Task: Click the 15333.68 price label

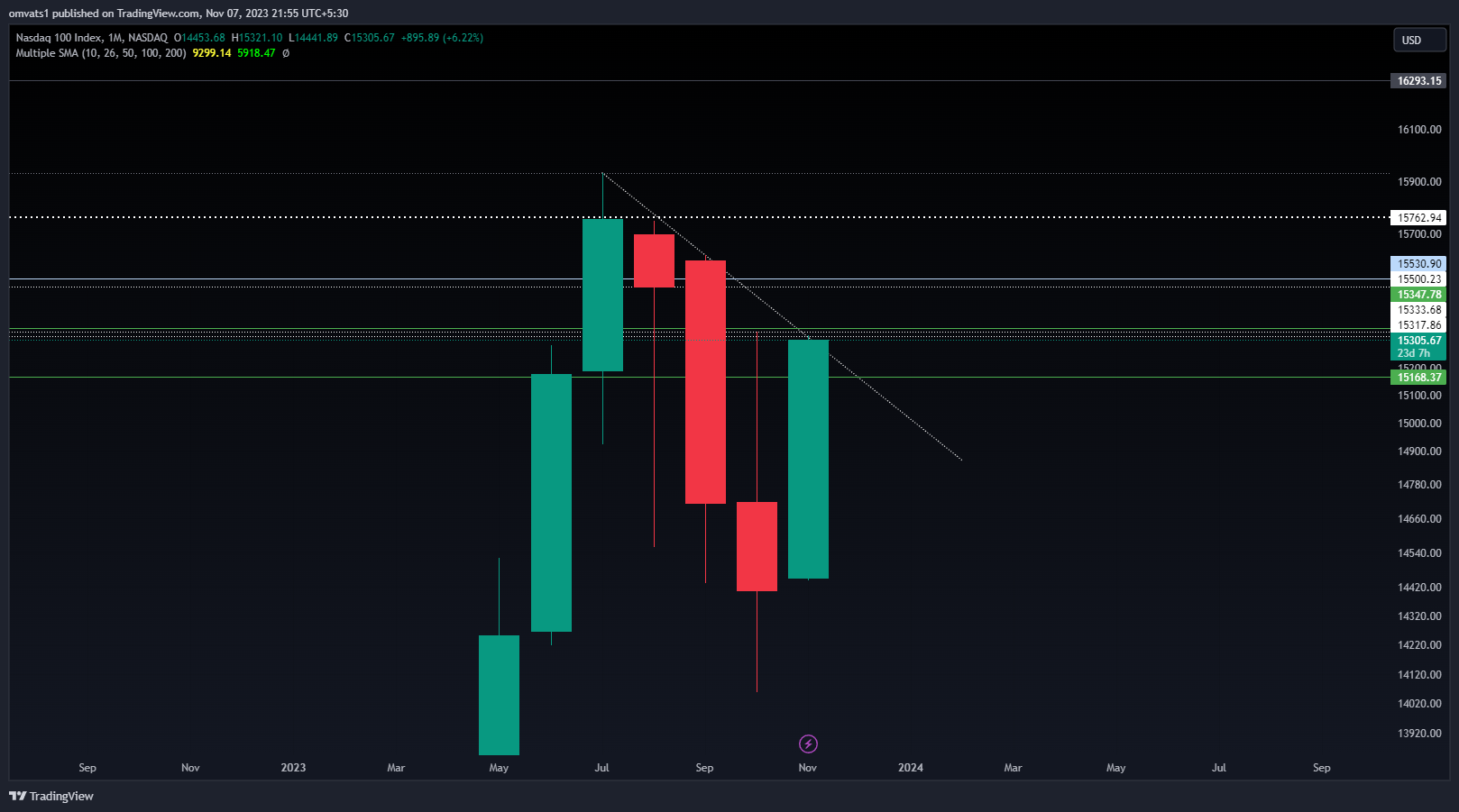Action: (x=1418, y=310)
